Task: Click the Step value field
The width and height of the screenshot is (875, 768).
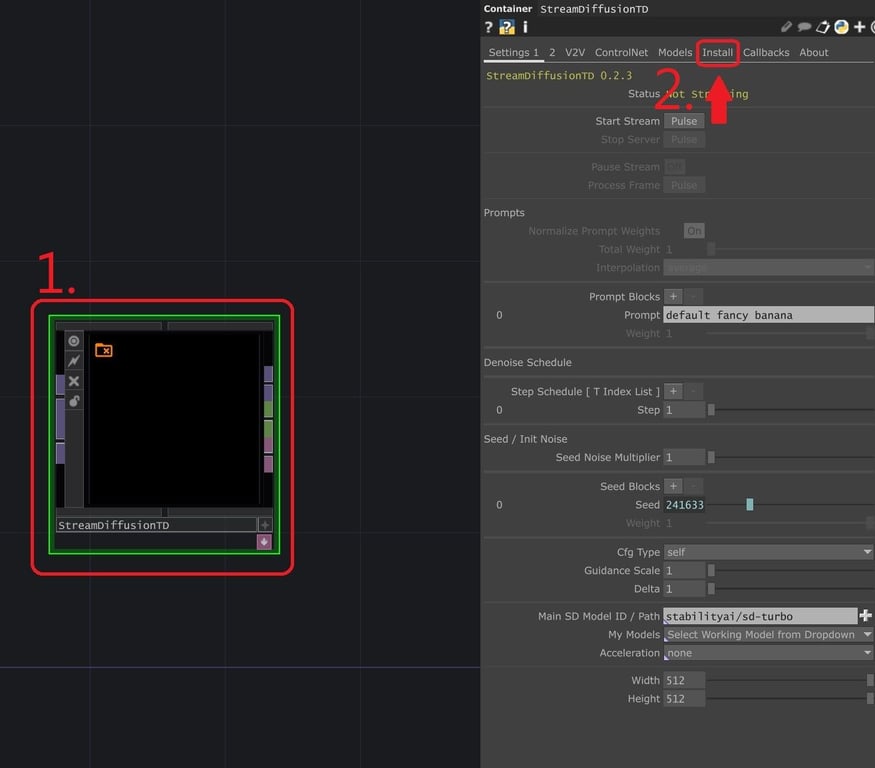Action: coord(684,410)
